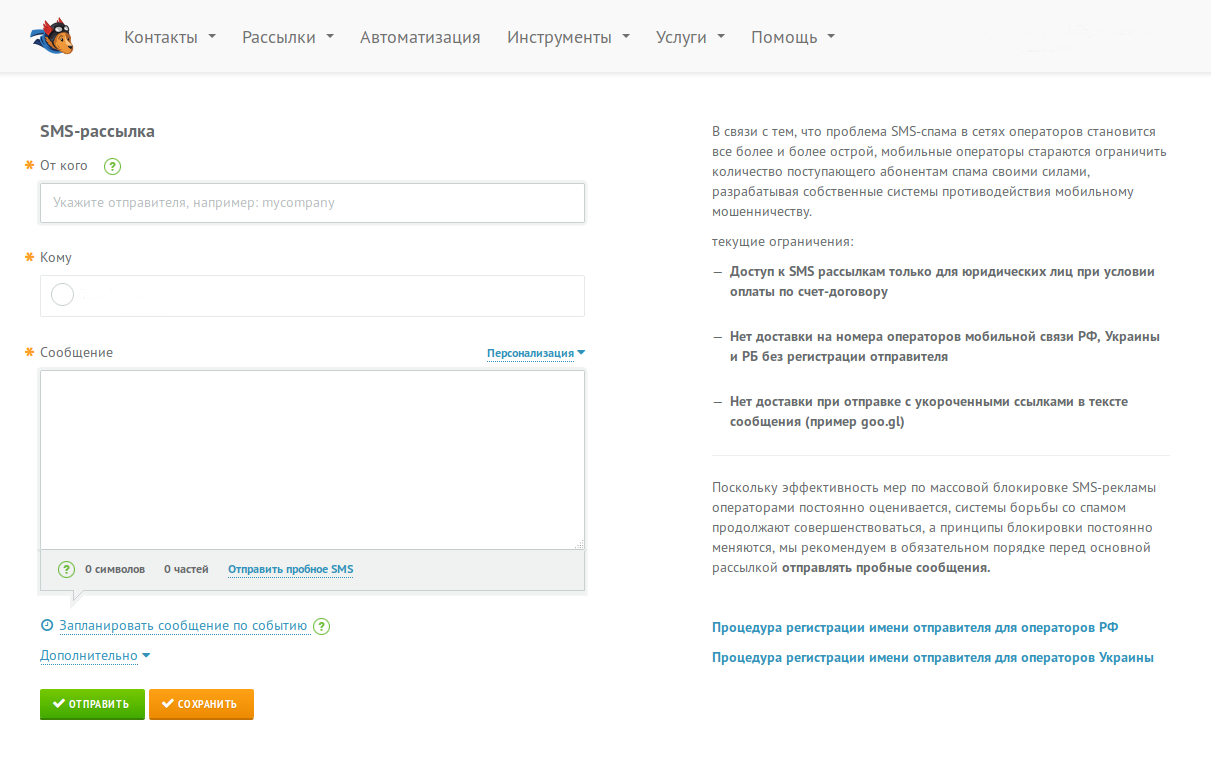Go to the Автоматизация menu item
1211x758 pixels.
pyautogui.click(x=420, y=37)
